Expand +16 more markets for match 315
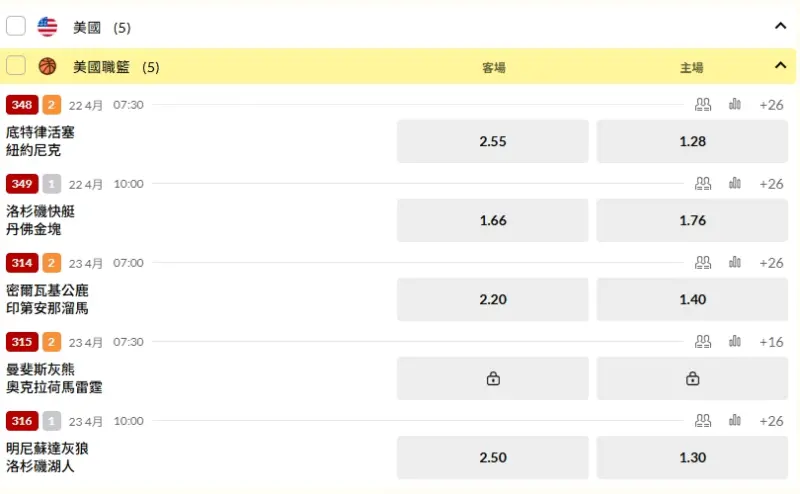 [x=771, y=342]
